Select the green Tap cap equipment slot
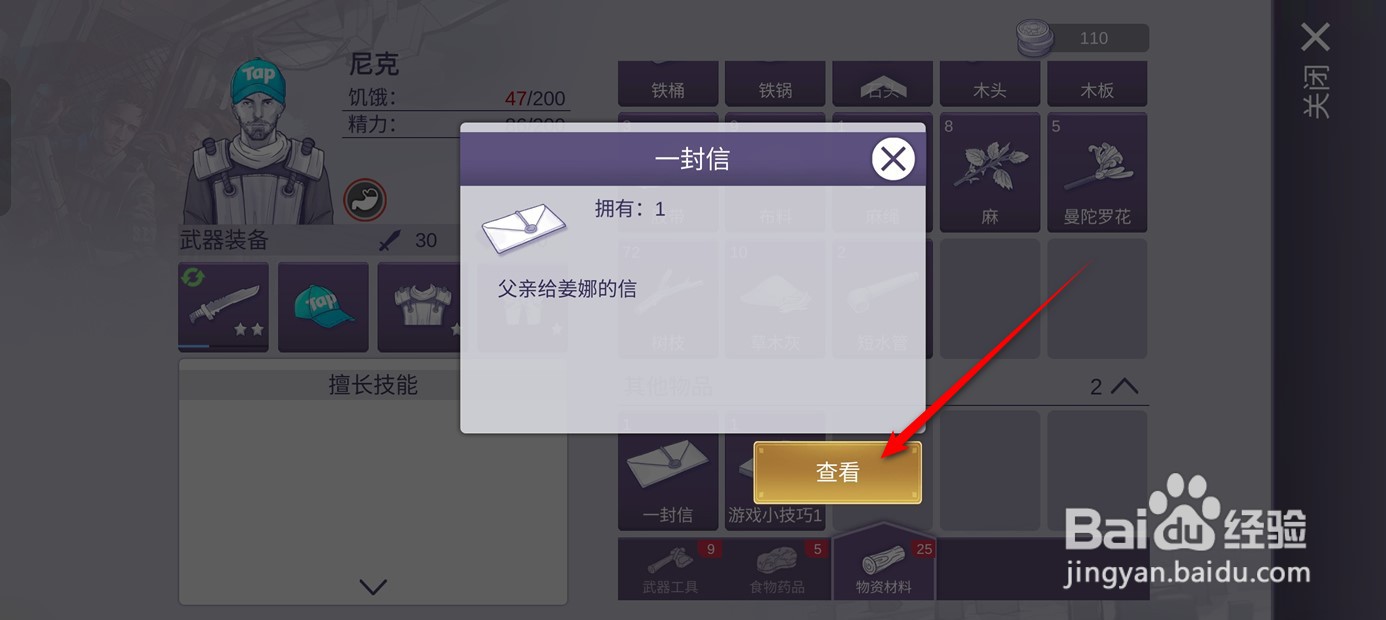 point(323,307)
